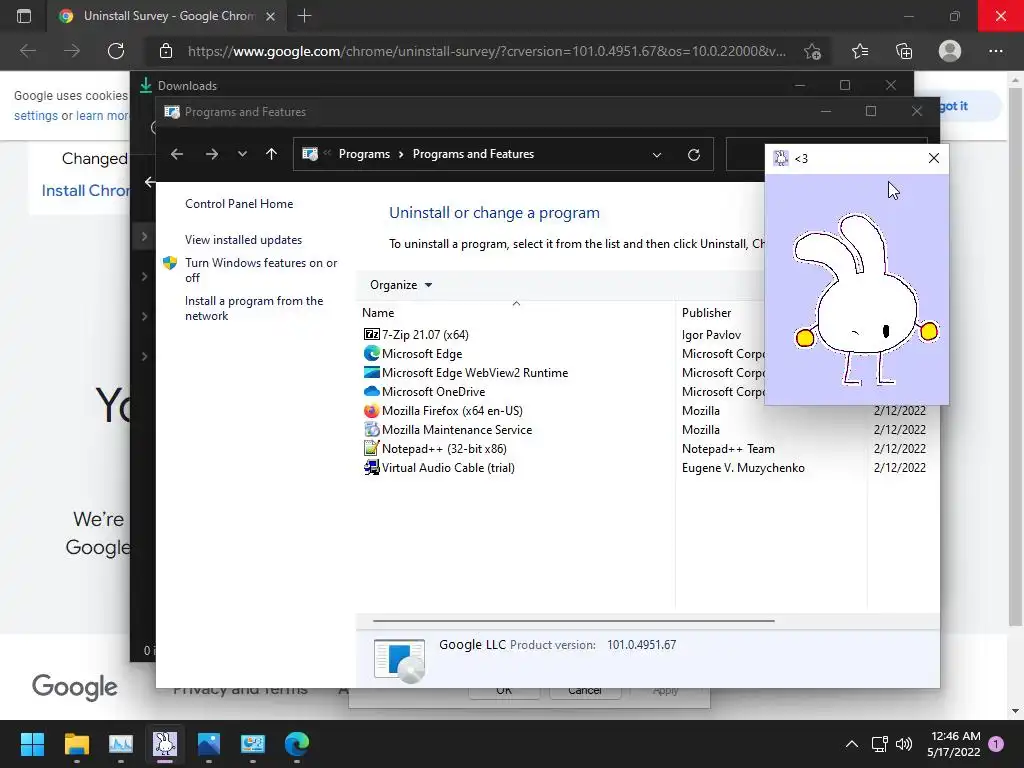
Task: Reload the Uninstall Survey page in Edge
Action: coord(116,51)
